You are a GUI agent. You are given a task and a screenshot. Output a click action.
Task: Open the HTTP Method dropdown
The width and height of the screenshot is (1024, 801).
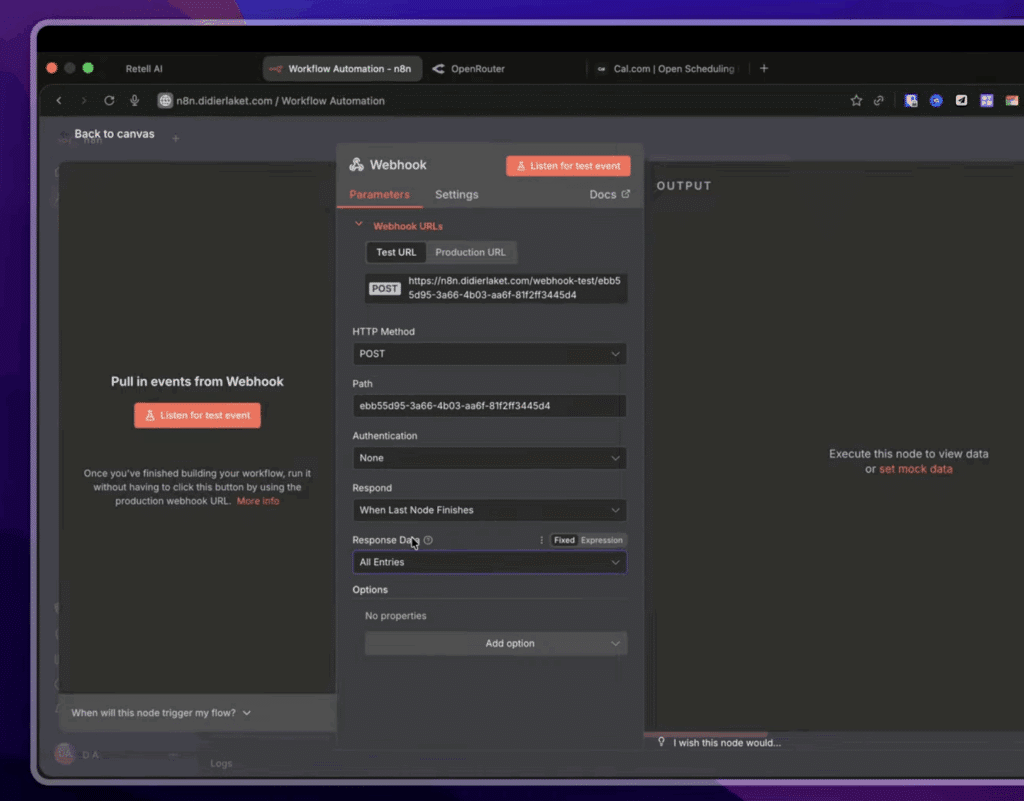click(x=489, y=353)
